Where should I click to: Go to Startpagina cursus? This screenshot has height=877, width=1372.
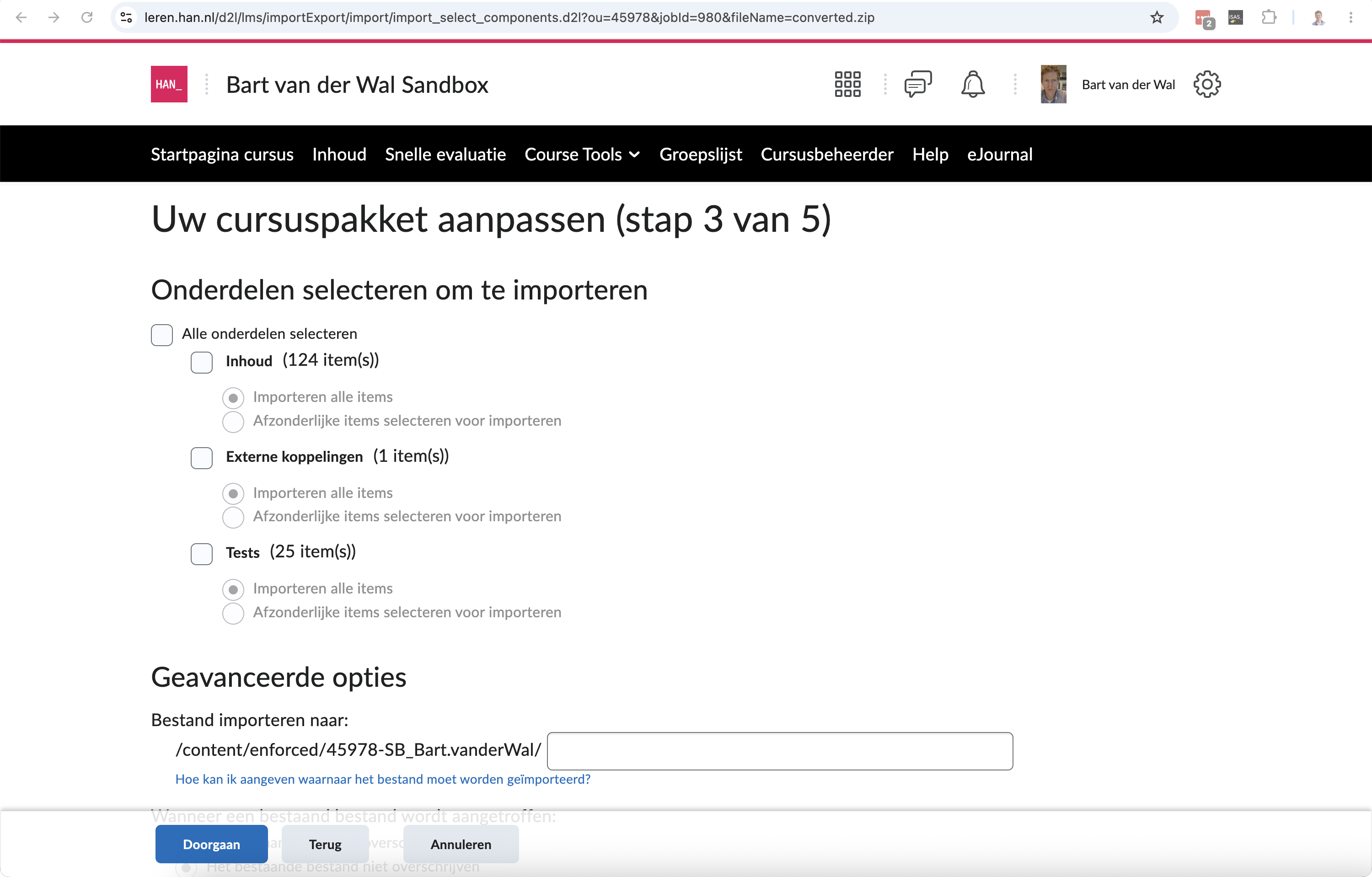(x=222, y=155)
